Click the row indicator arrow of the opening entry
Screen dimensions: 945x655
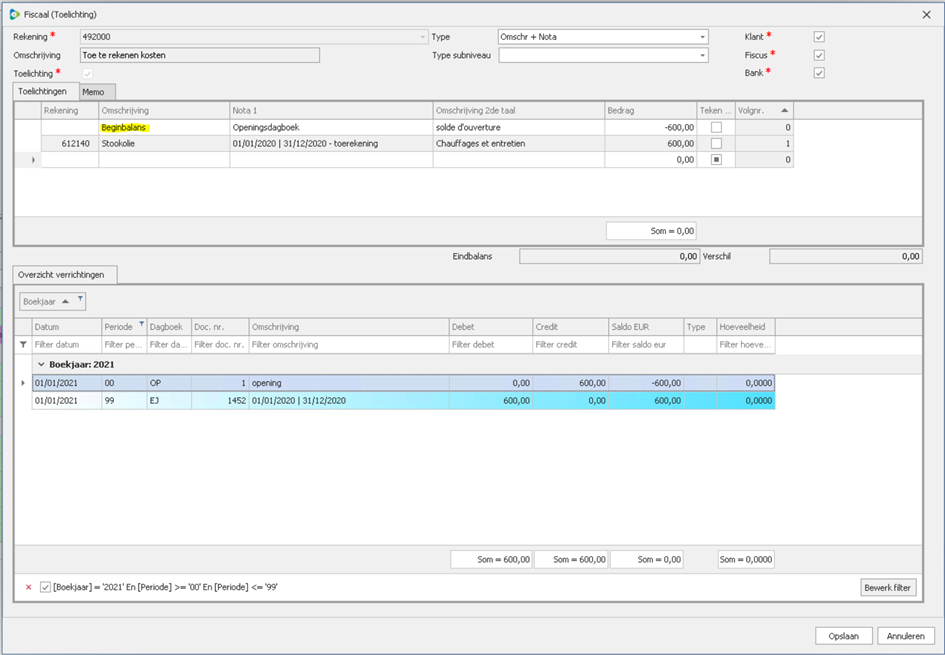click(23, 383)
